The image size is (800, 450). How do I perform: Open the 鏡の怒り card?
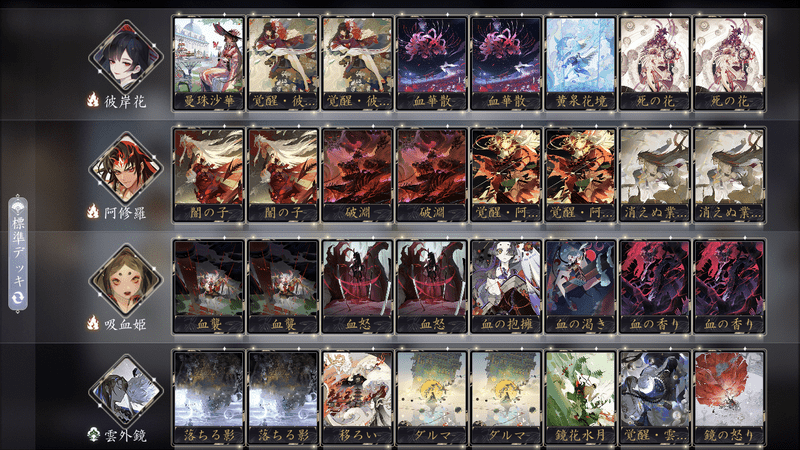point(729,397)
